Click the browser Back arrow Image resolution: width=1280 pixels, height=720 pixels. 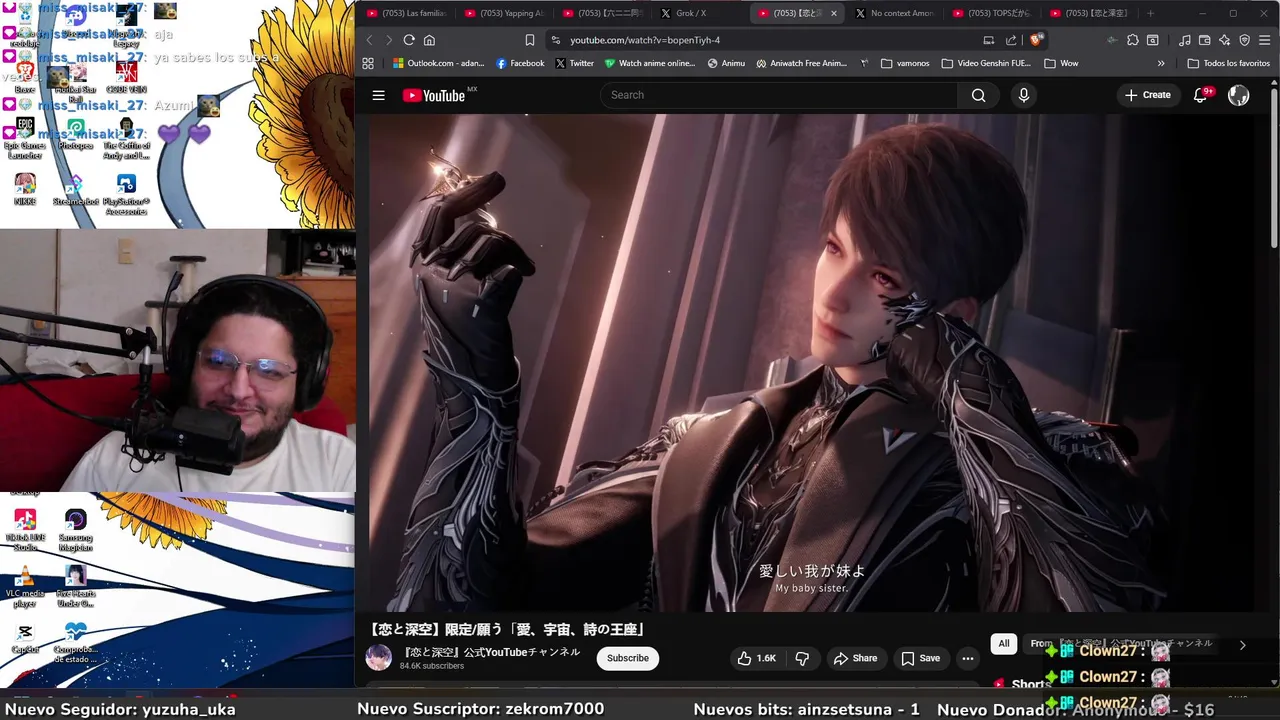point(369,40)
